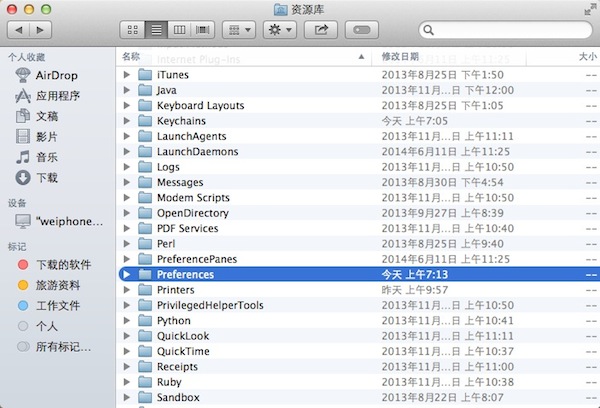Open AirDrop in the sidebar
The width and height of the screenshot is (600, 408).
[x=47, y=75]
